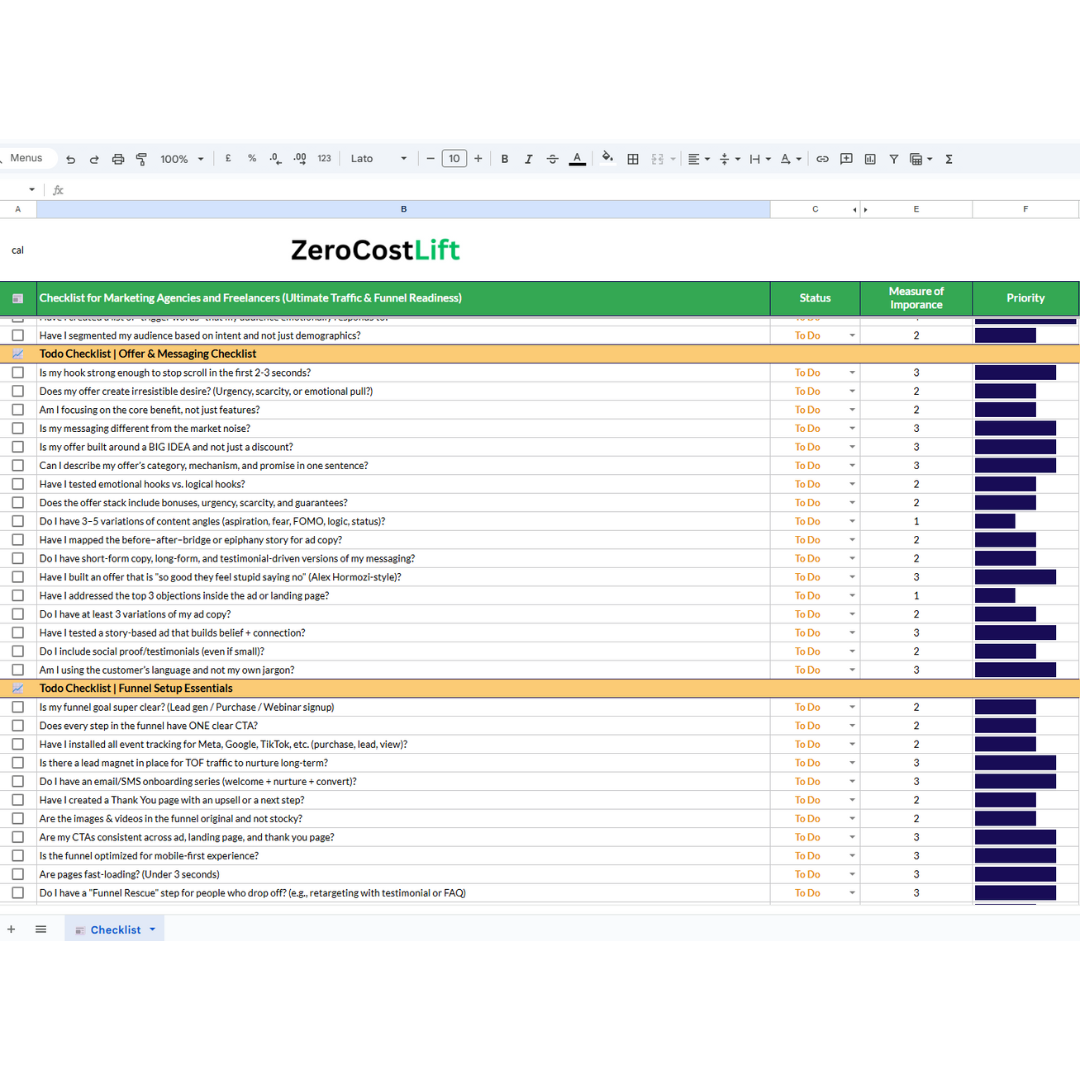Add a new sheet with plus button
The image size is (1080, 1080).
point(12,929)
